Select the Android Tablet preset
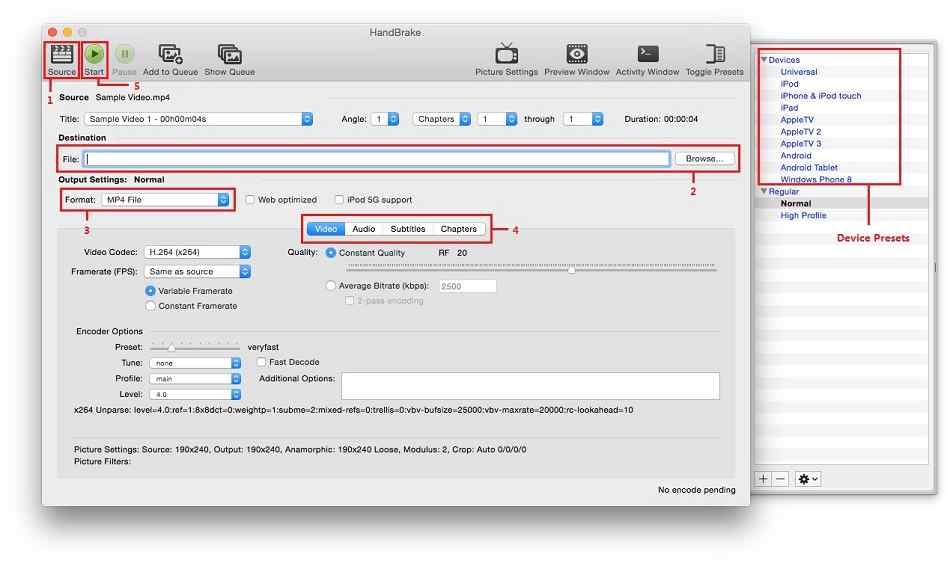The width and height of the screenshot is (949, 566). 809,168
